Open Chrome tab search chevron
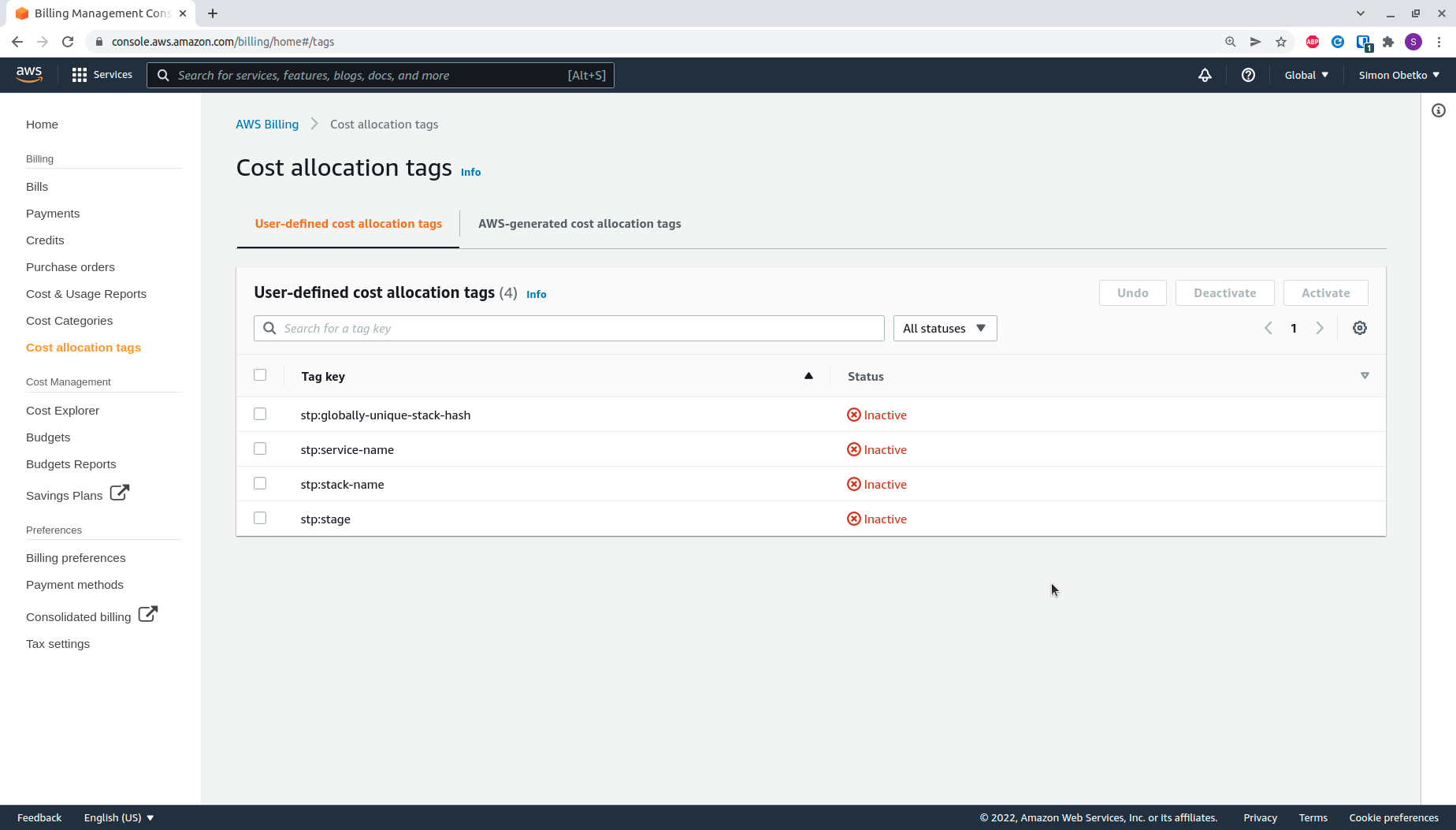 (x=1360, y=13)
